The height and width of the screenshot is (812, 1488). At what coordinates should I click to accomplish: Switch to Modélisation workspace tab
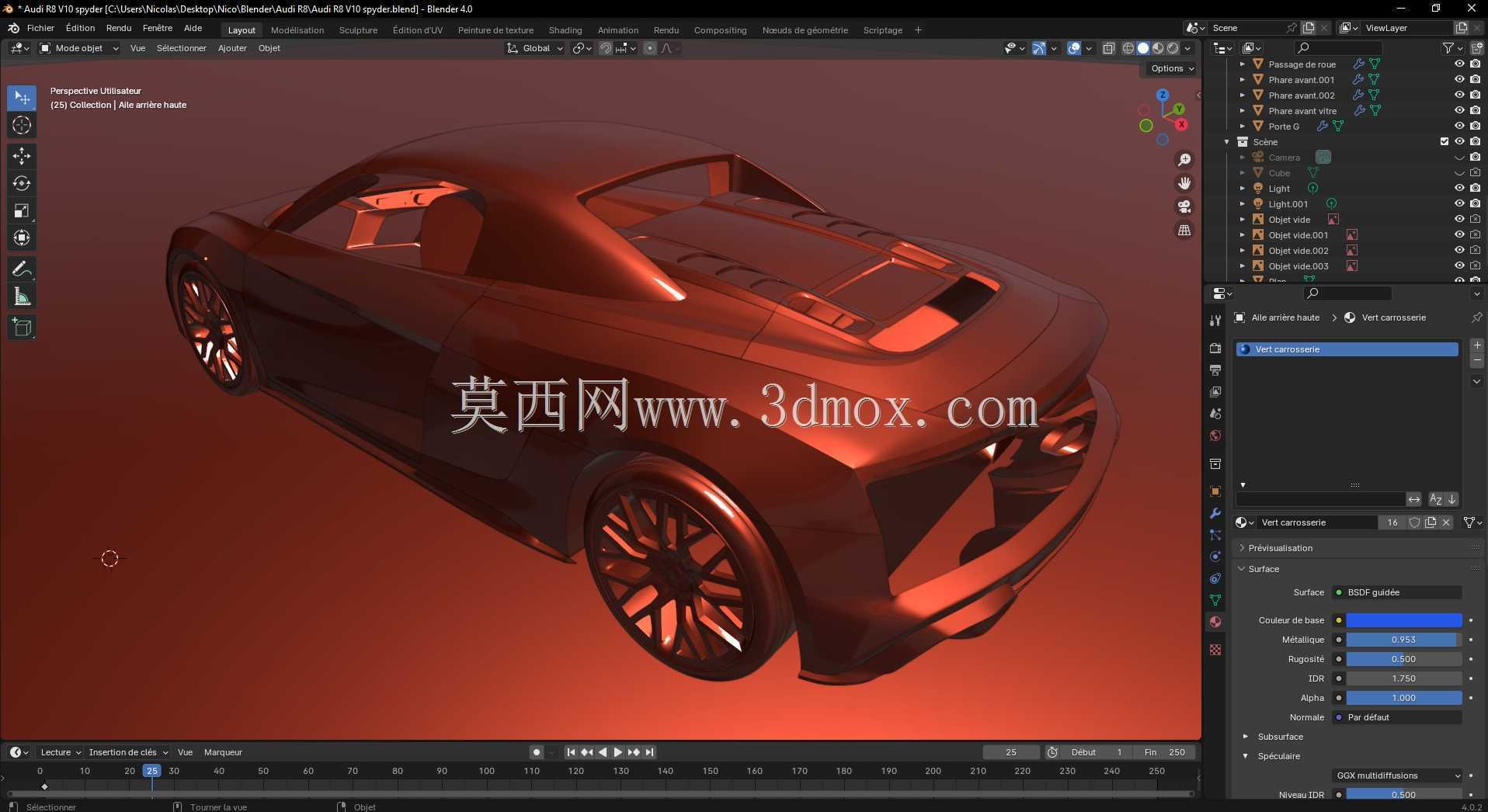pos(297,30)
